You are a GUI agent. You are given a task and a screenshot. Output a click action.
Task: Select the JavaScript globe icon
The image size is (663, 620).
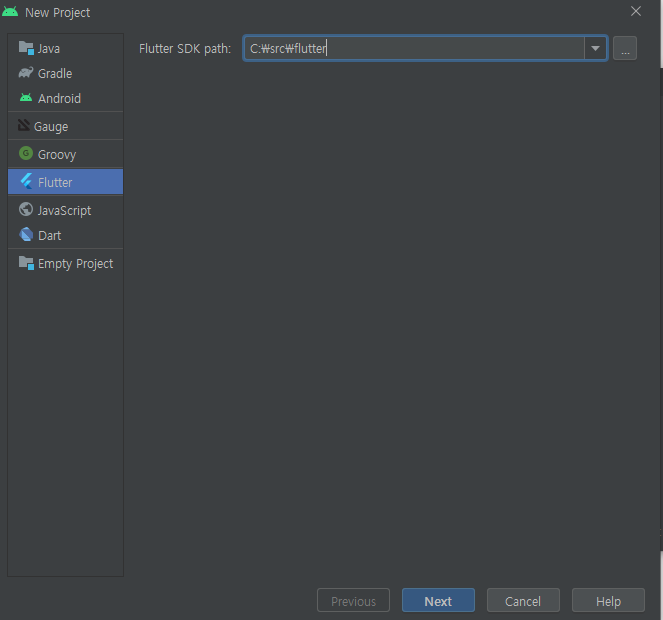coord(26,209)
